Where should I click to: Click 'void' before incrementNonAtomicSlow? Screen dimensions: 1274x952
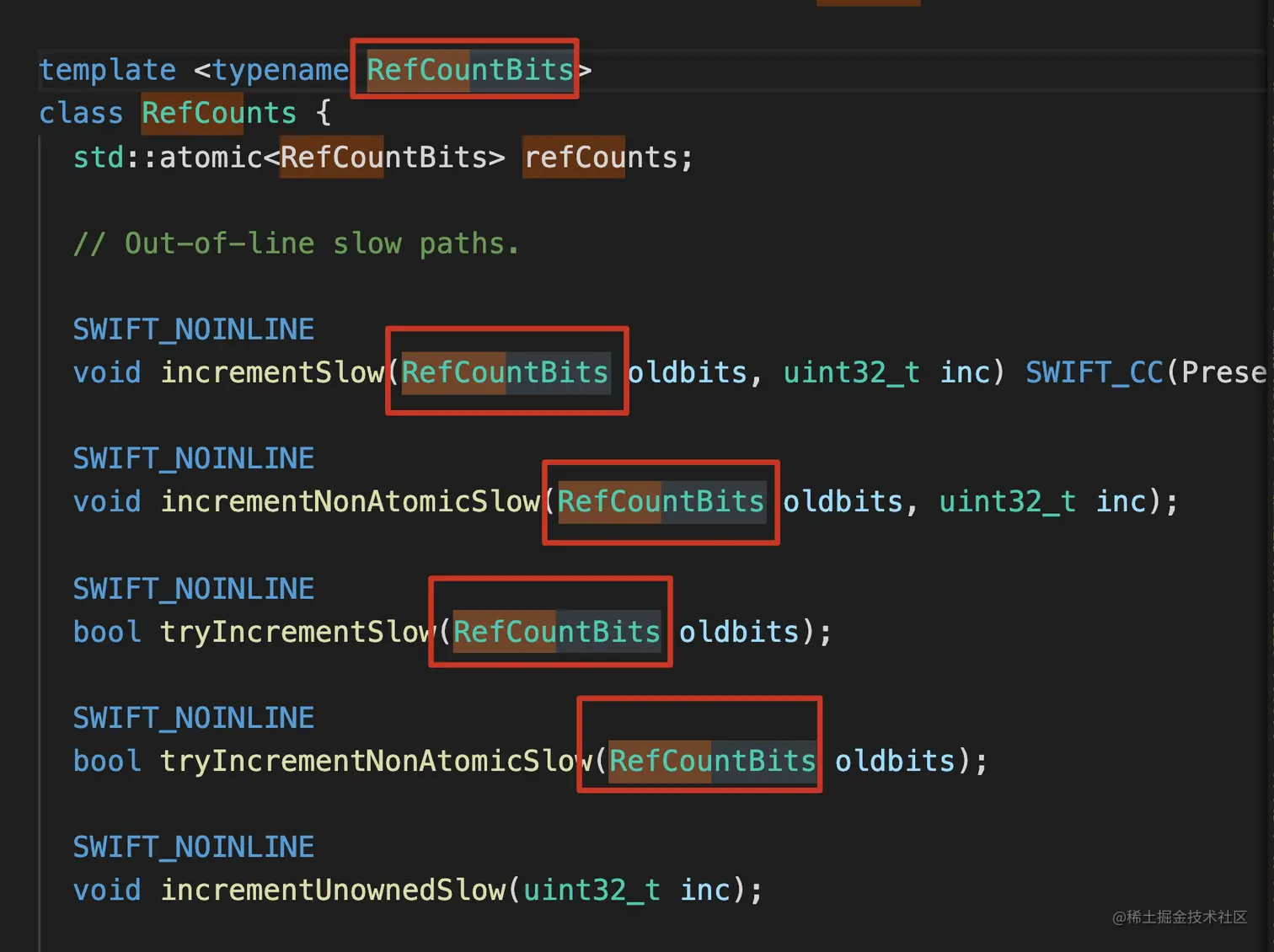[x=107, y=502]
